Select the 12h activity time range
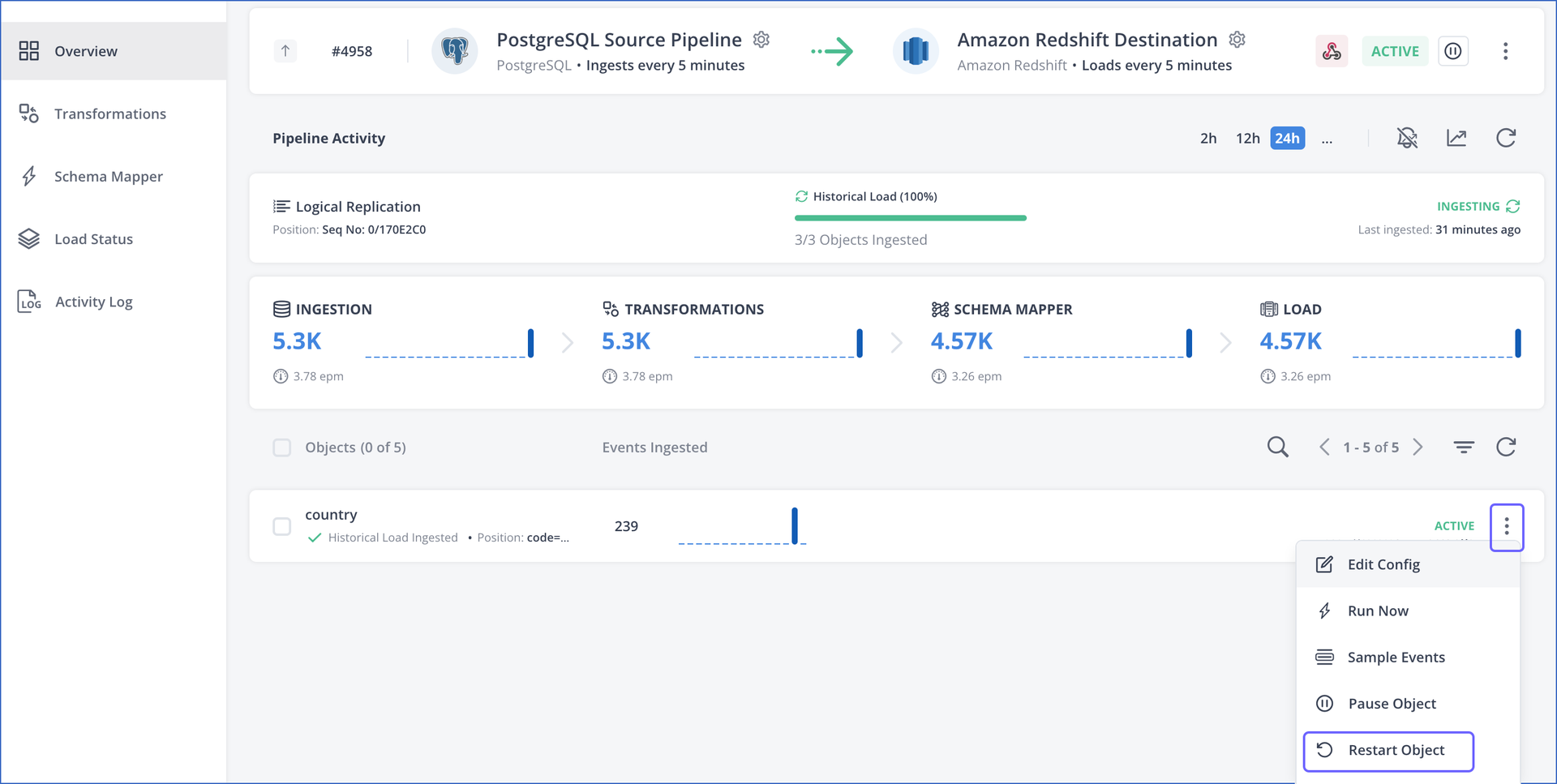The height and width of the screenshot is (784, 1557). (1247, 139)
